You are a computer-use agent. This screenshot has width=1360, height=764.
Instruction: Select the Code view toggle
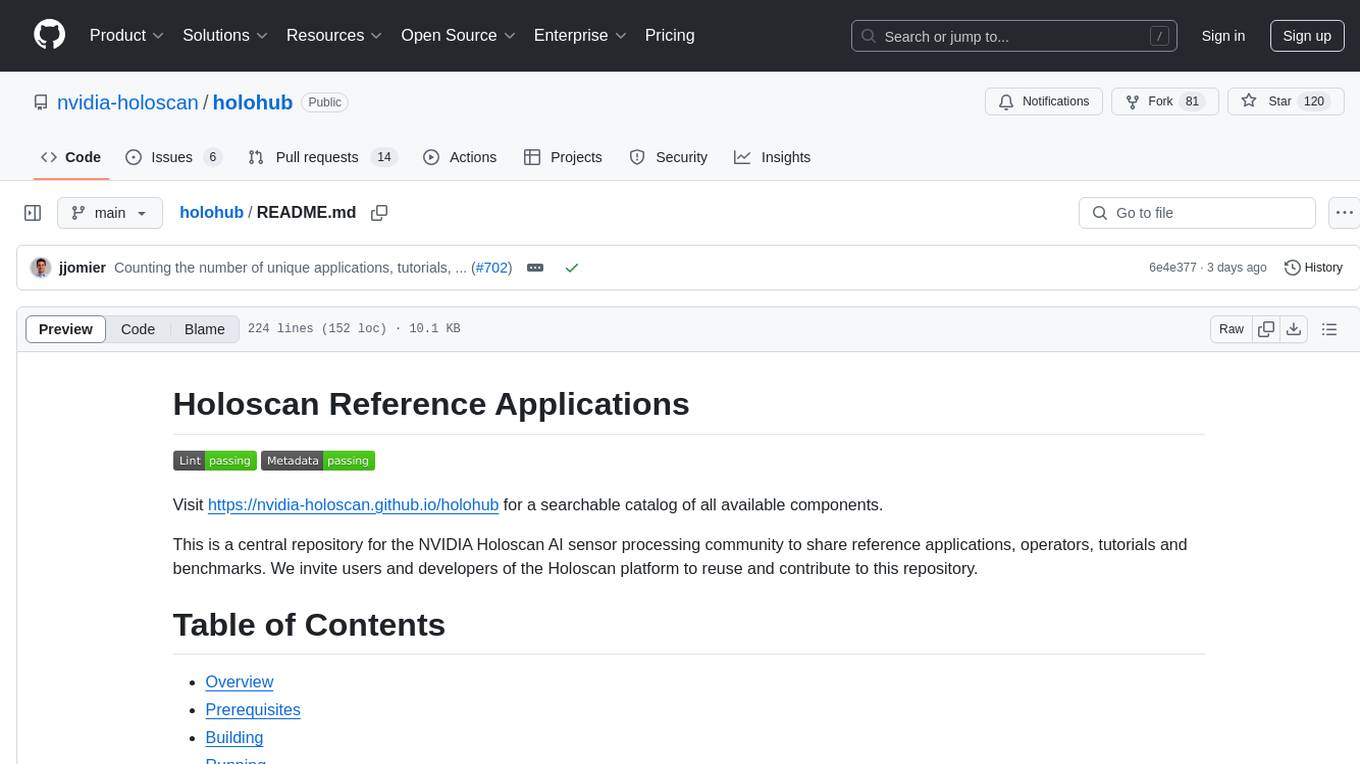pyautogui.click(x=138, y=329)
